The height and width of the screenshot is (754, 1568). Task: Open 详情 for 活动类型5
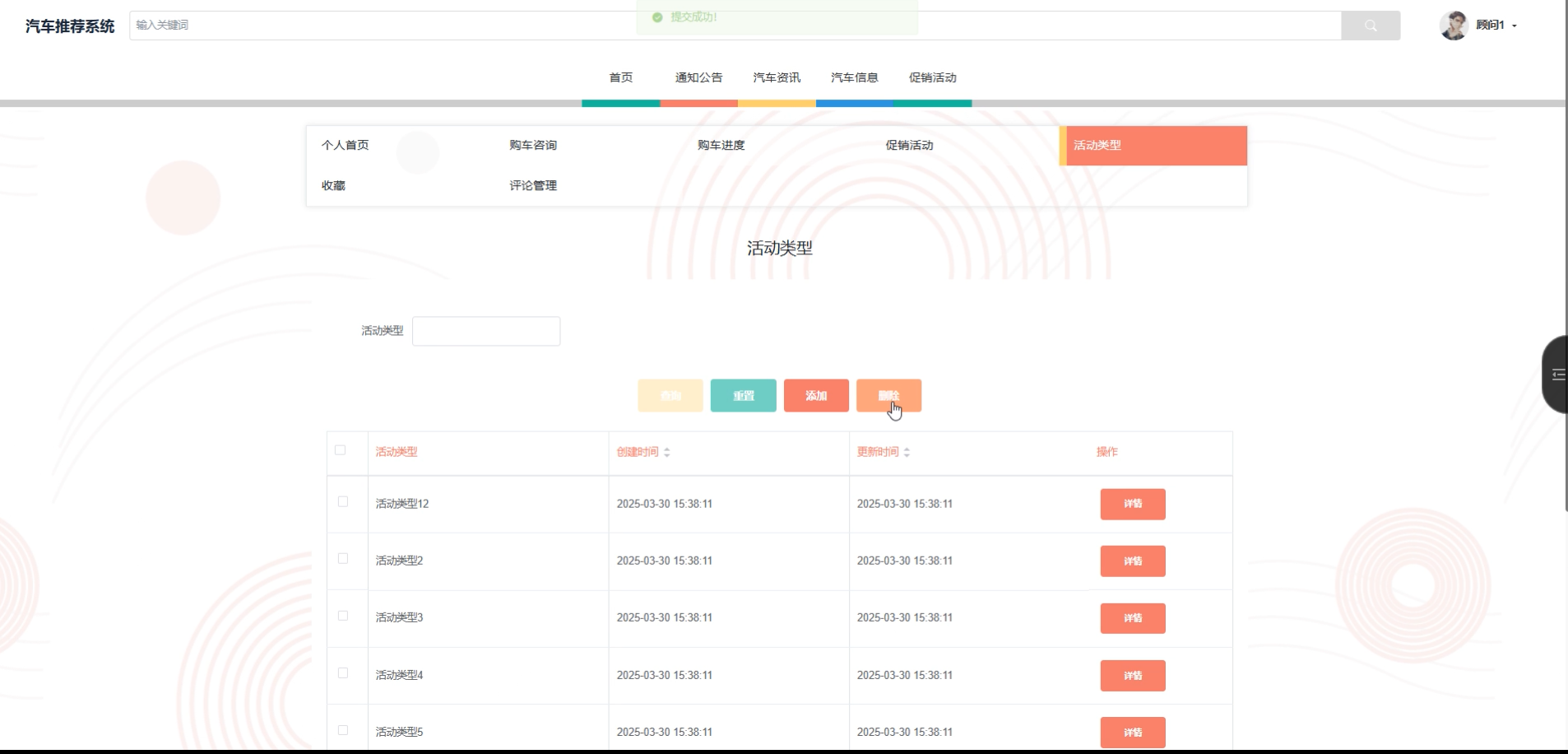click(1133, 733)
